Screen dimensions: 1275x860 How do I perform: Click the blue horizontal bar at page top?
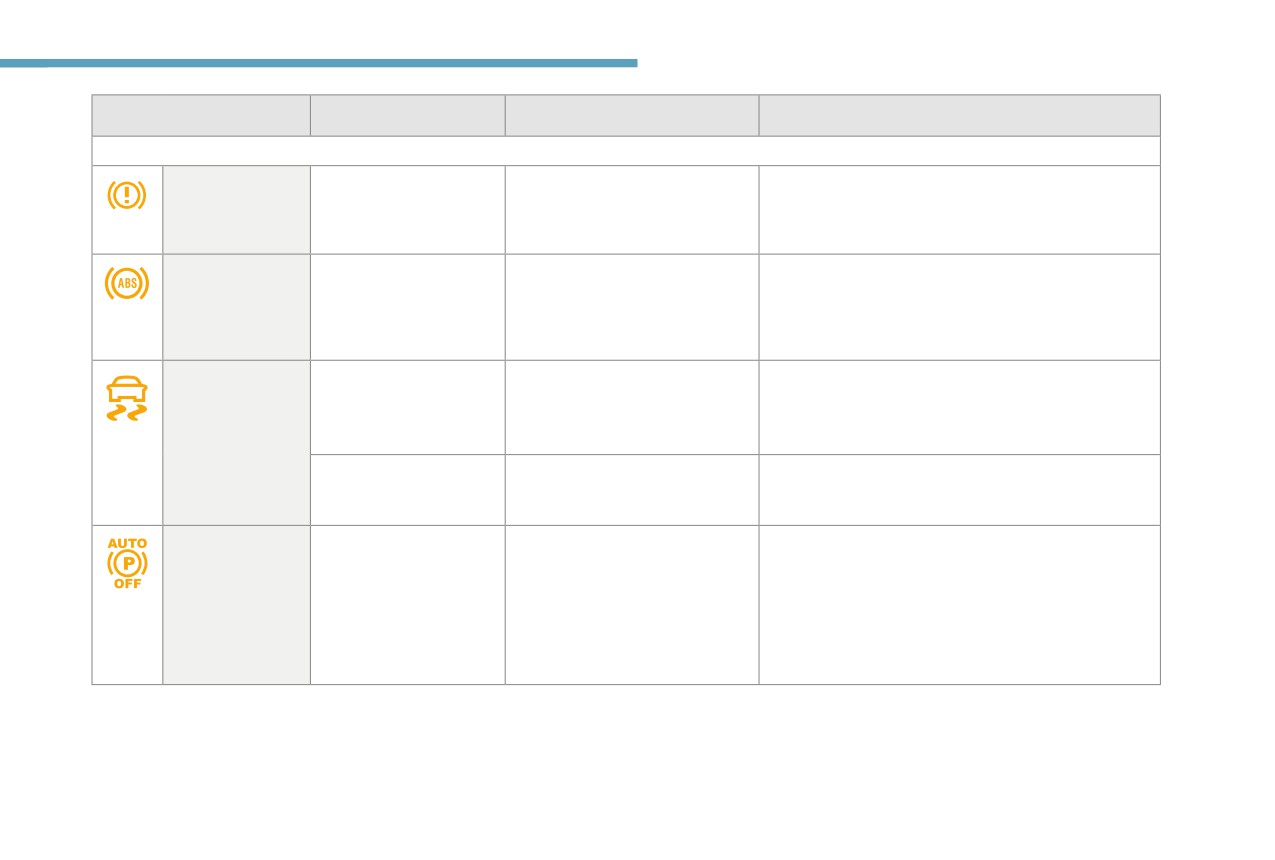point(318,63)
